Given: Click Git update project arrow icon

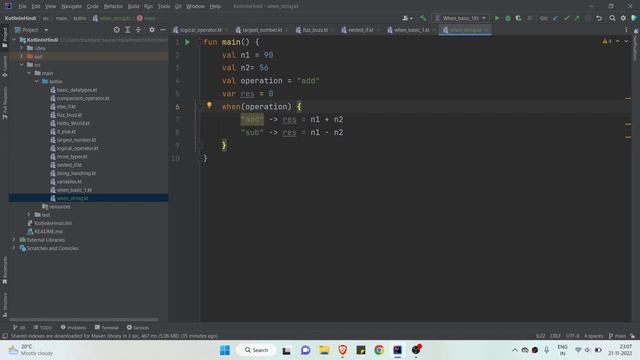Looking at the screenshot, I should pos(555,18).
